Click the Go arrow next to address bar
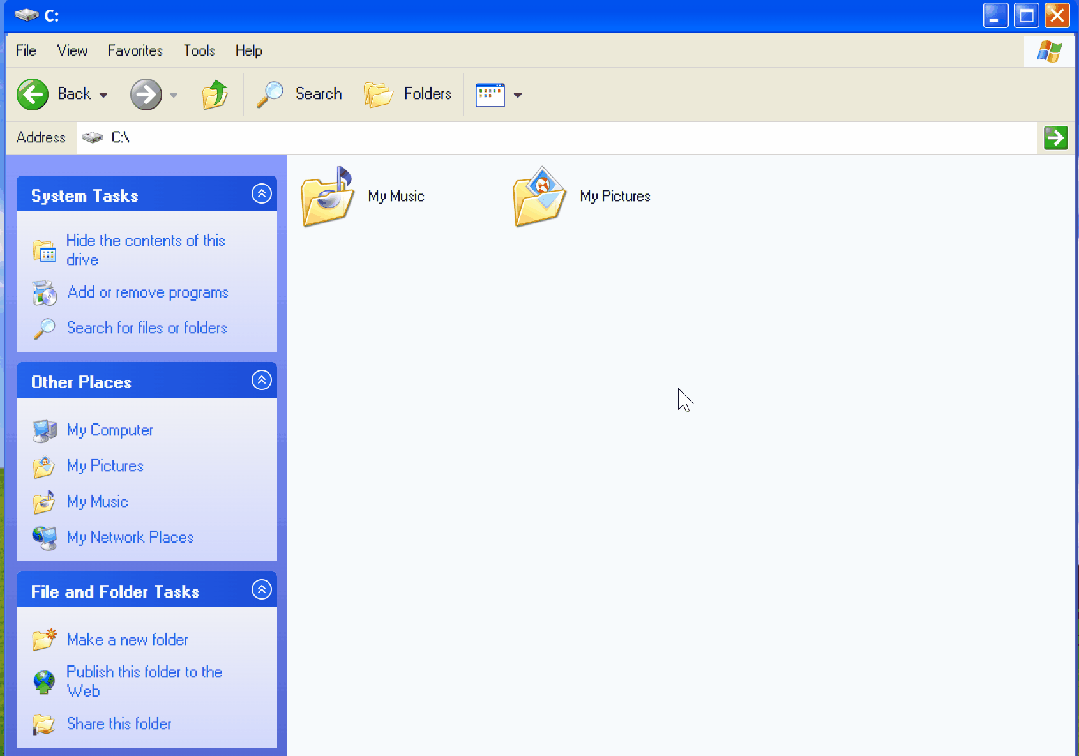 (x=1055, y=137)
